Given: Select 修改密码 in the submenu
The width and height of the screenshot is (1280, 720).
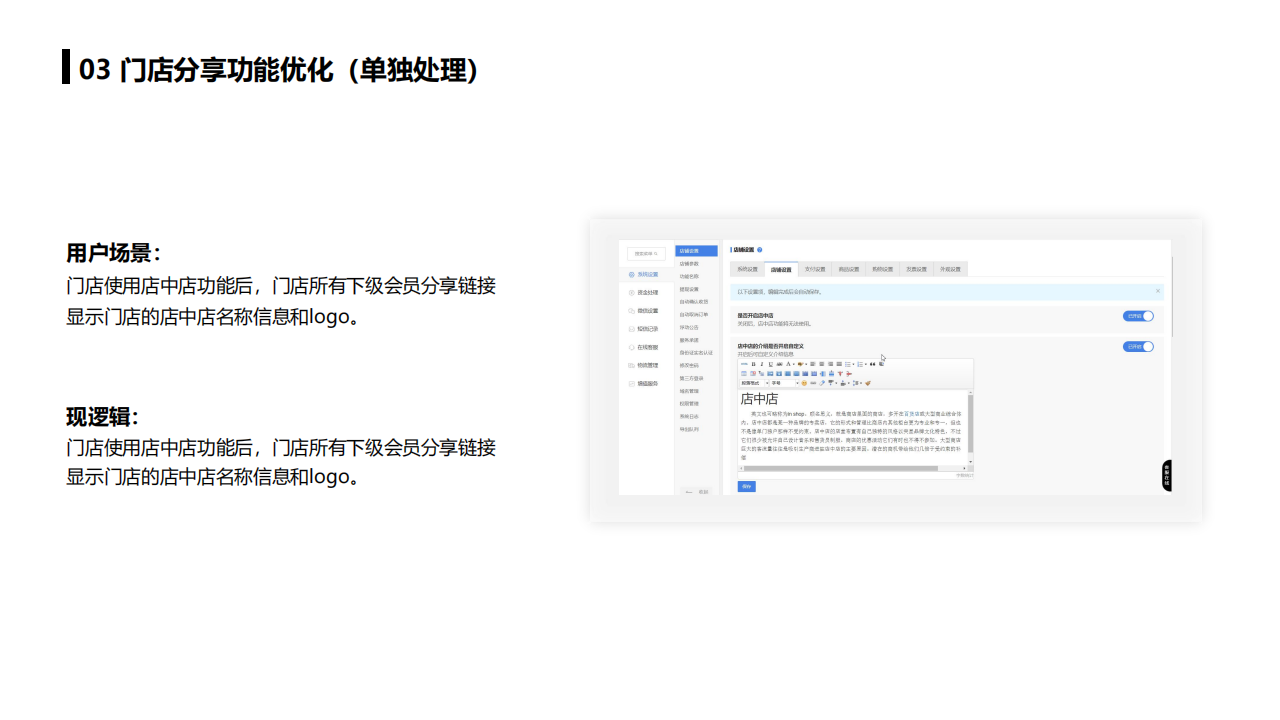Looking at the screenshot, I should click(691, 365).
